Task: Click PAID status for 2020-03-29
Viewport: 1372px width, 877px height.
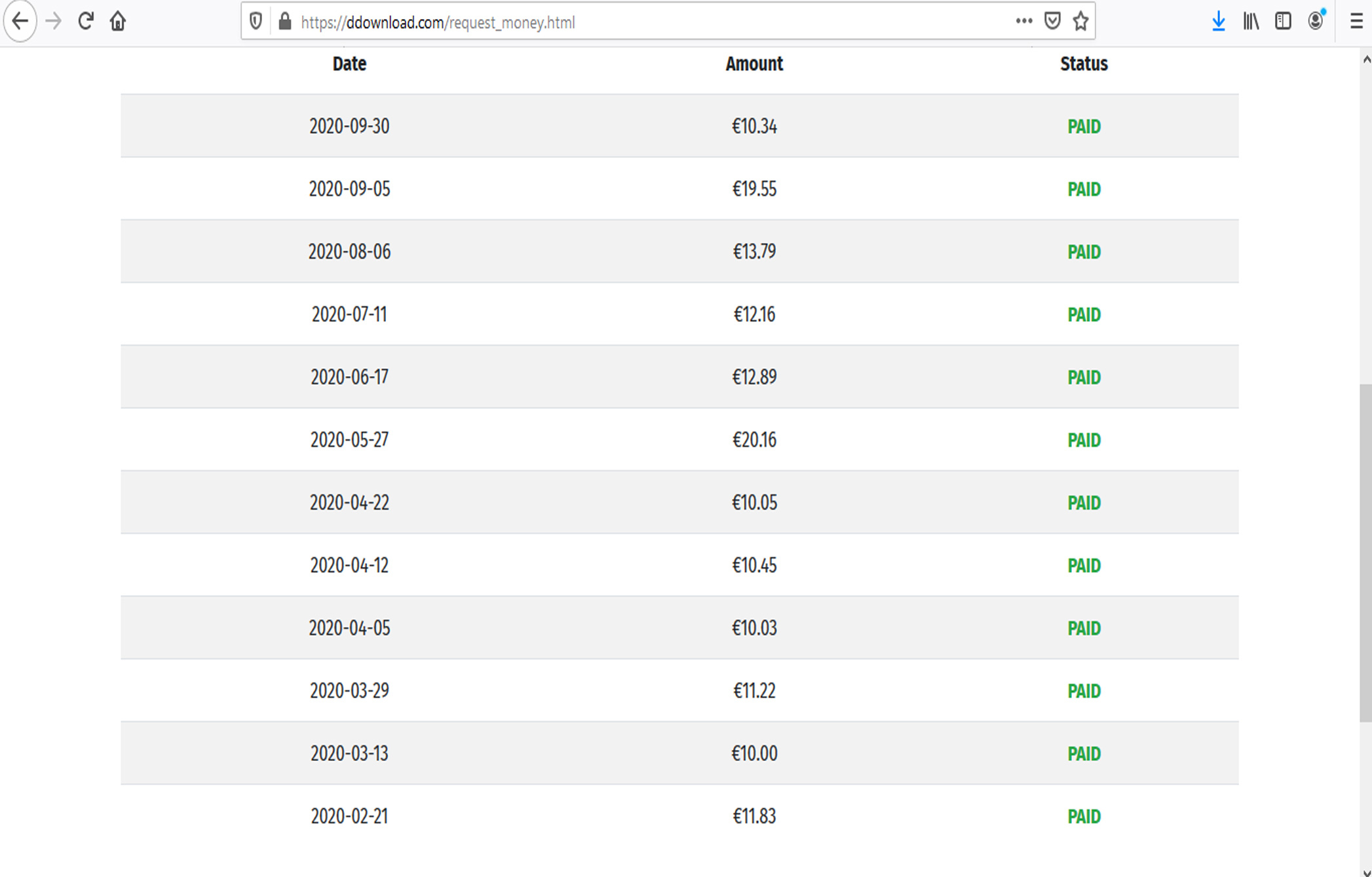Action: 1084,692
